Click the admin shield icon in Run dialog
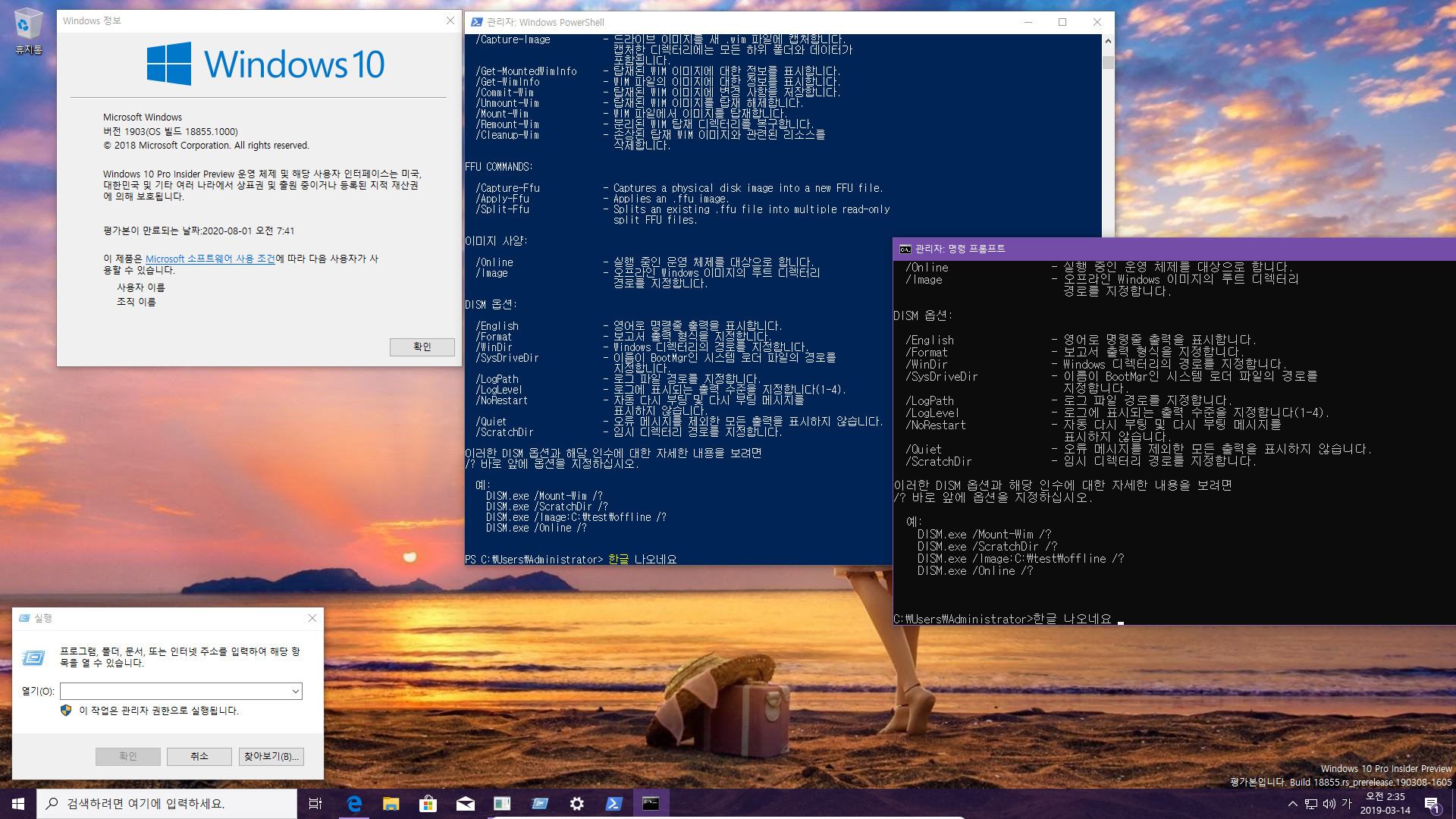The image size is (1456, 819). coord(66,711)
